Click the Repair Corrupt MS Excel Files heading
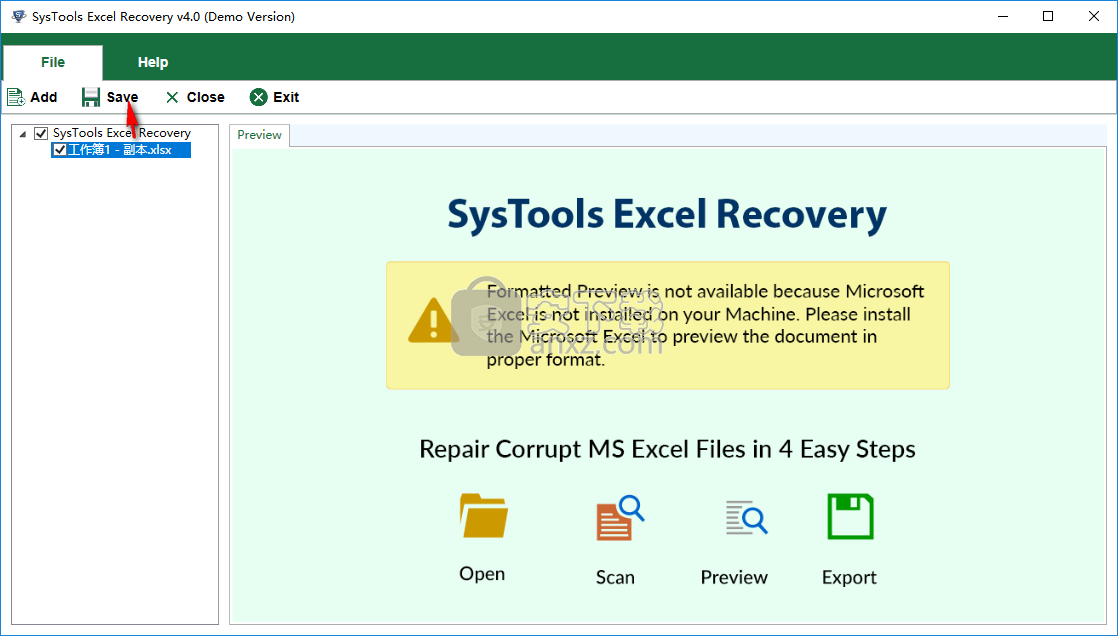This screenshot has width=1118, height=636. pos(667,449)
